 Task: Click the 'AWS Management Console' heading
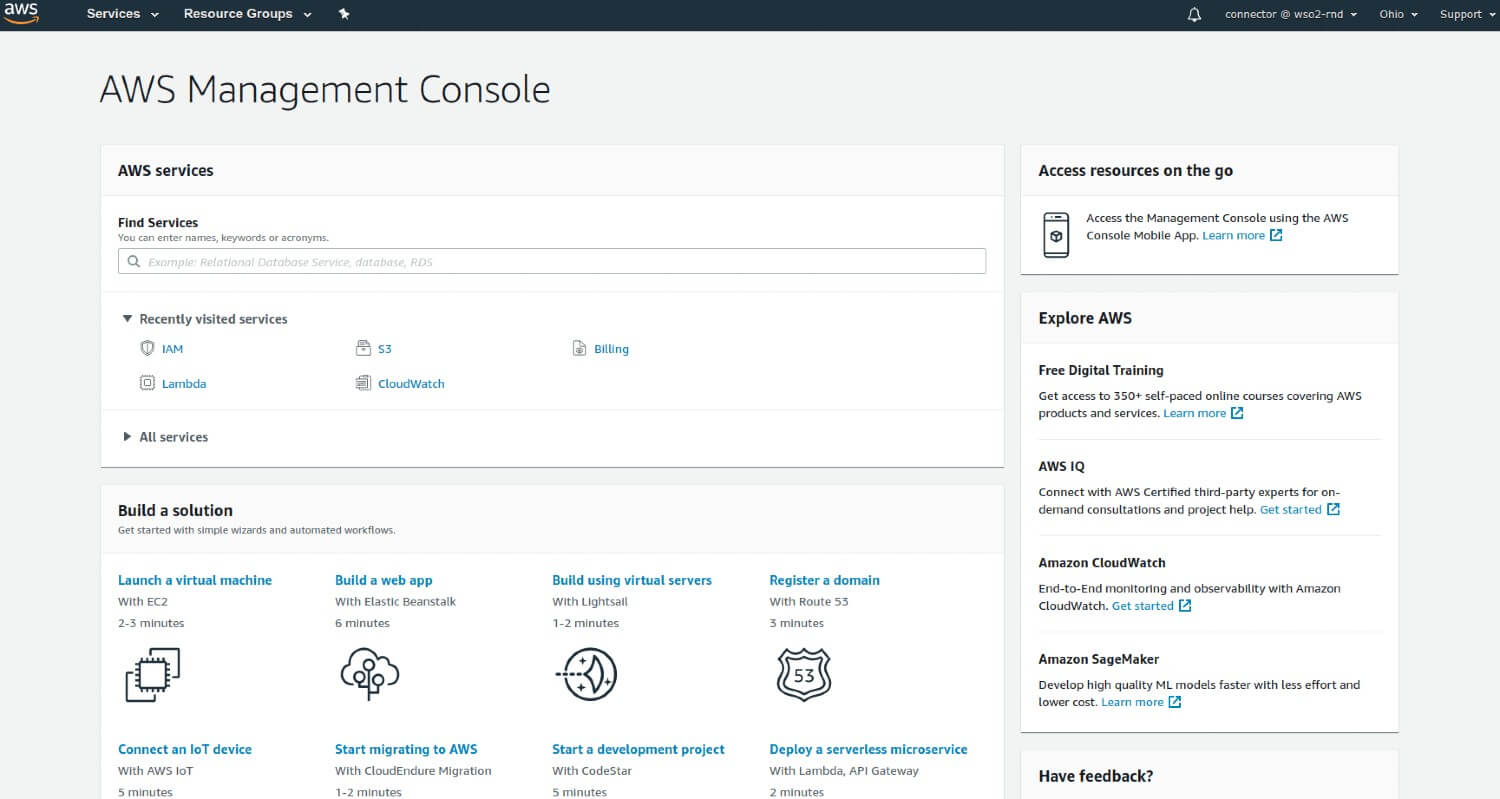click(x=325, y=90)
